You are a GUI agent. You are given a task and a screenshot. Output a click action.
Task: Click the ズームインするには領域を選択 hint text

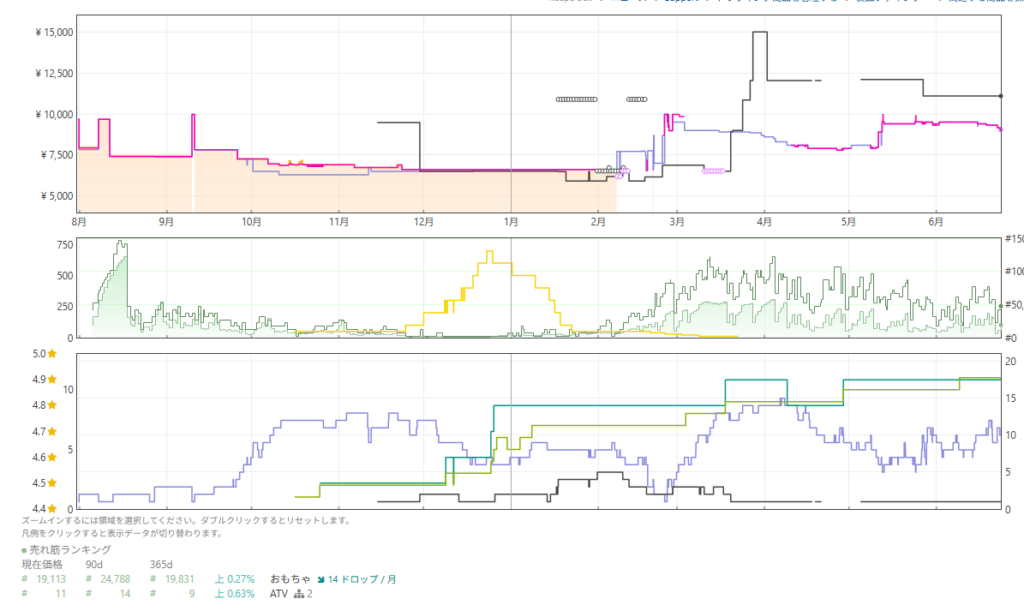tap(187, 521)
